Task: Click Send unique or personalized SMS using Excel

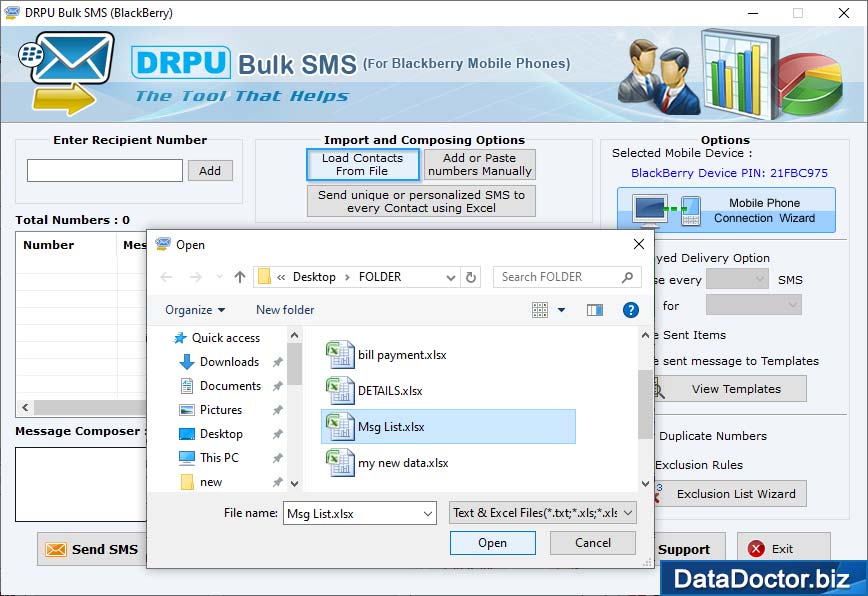Action: point(421,201)
